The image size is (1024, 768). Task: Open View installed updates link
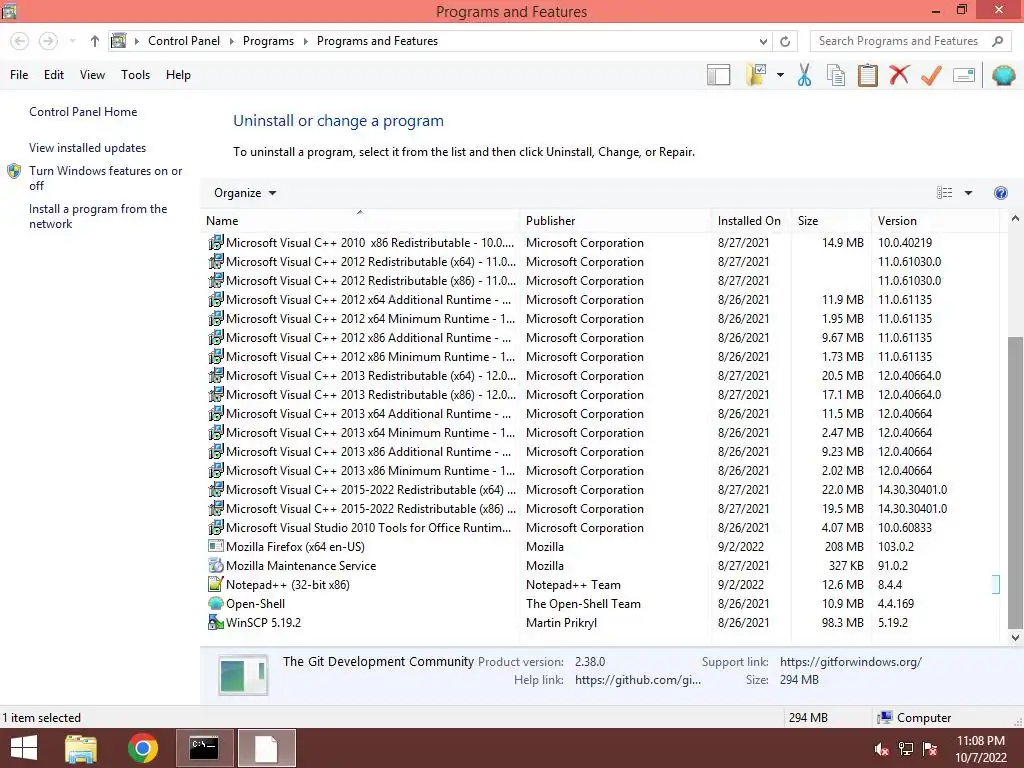pyautogui.click(x=88, y=148)
